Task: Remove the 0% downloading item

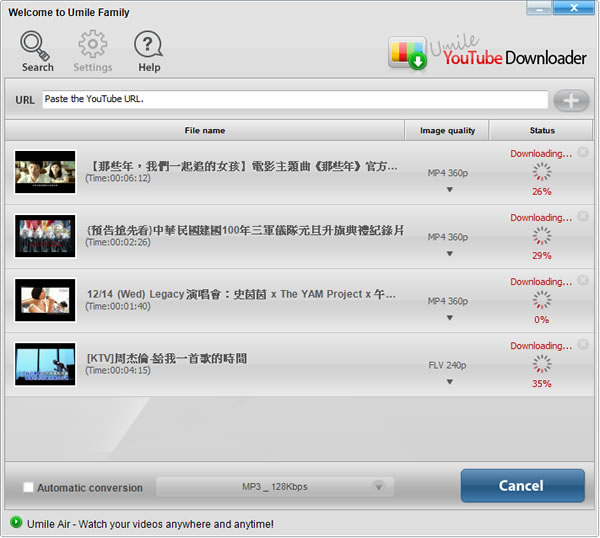Action: tap(583, 280)
